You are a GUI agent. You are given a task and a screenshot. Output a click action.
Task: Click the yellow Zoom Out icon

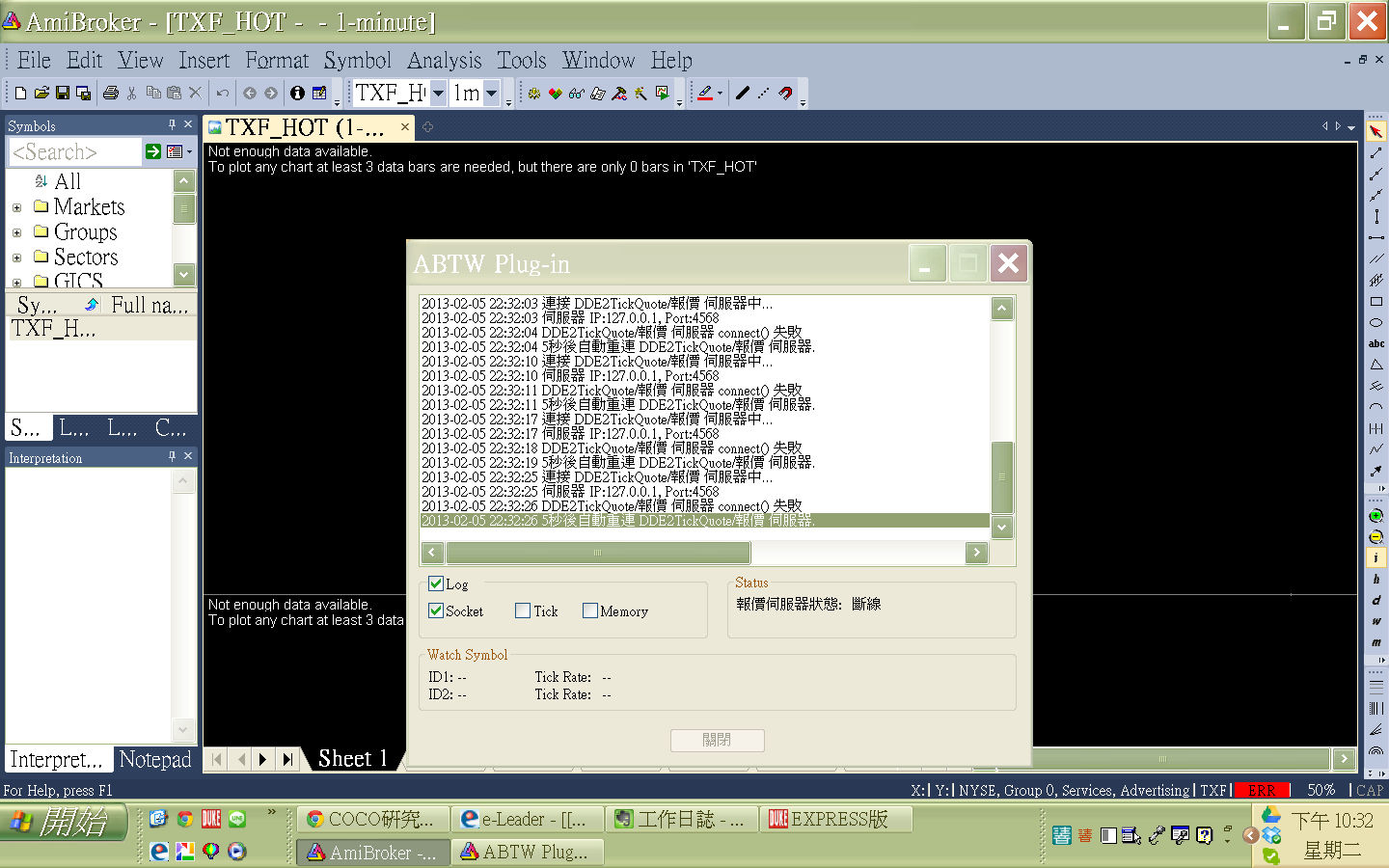coord(1376,537)
